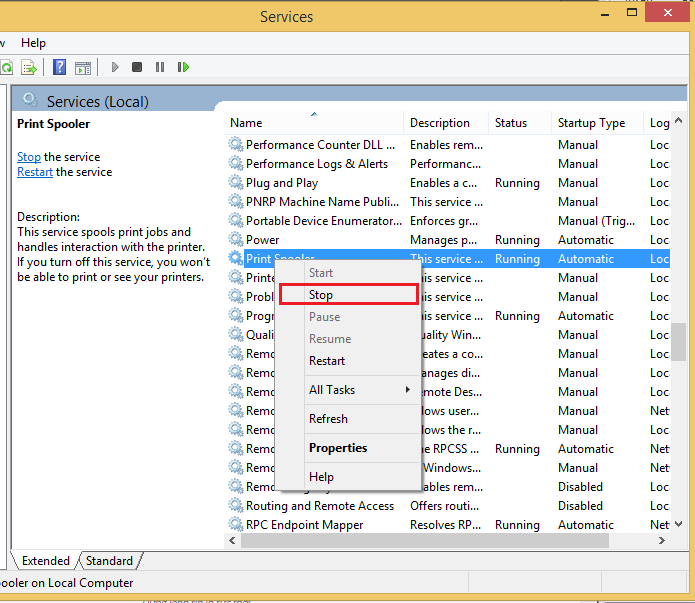
Task: Select the Power service row
Action: point(448,240)
